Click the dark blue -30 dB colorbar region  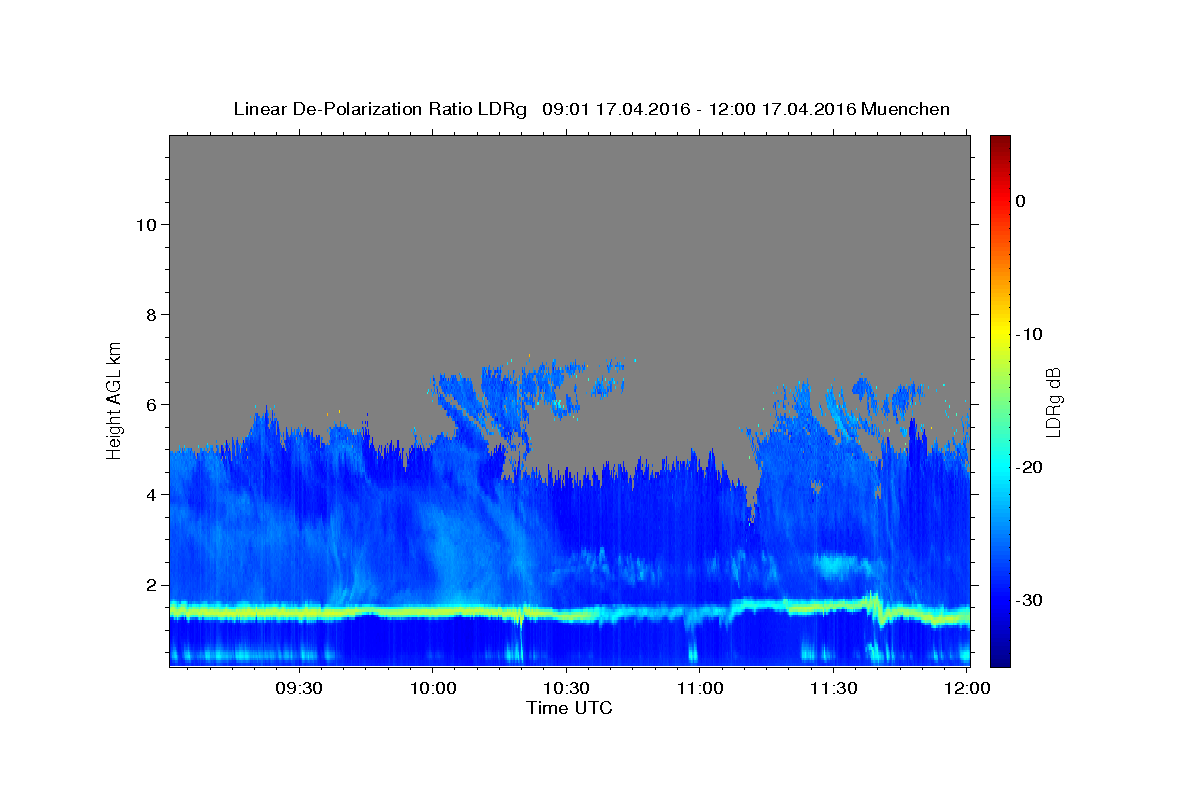(1000, 600)
